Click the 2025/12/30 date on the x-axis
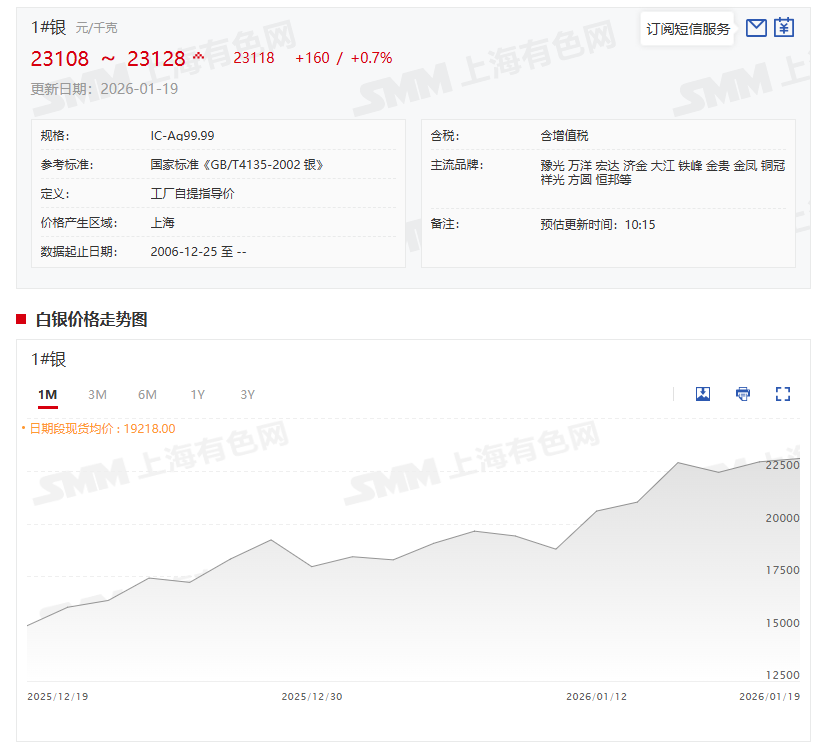820x748 pixels. (312, 697)
